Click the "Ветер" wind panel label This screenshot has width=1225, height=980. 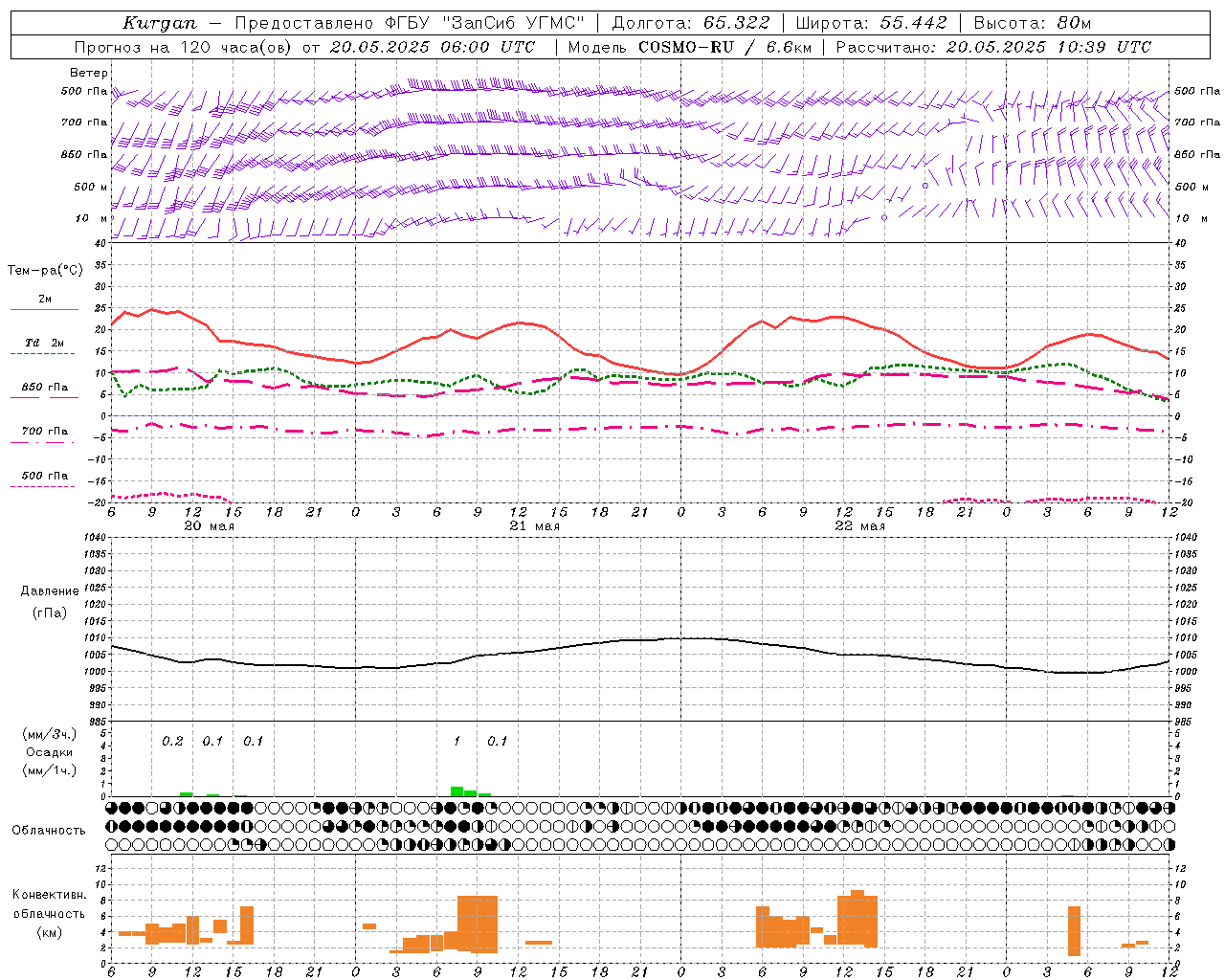tap(89, 73)
